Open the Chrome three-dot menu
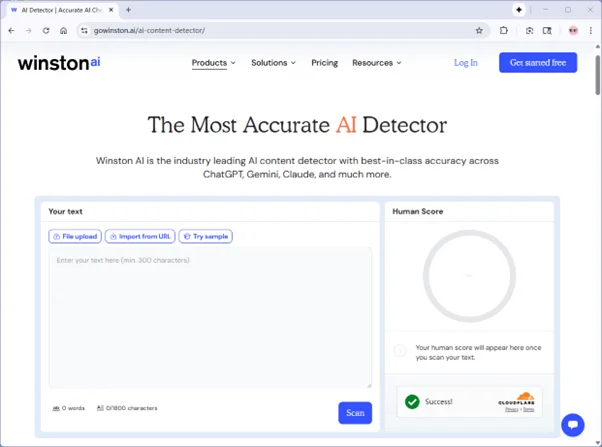This screenshot has width=602, height=447. click(x=590, y=31)
